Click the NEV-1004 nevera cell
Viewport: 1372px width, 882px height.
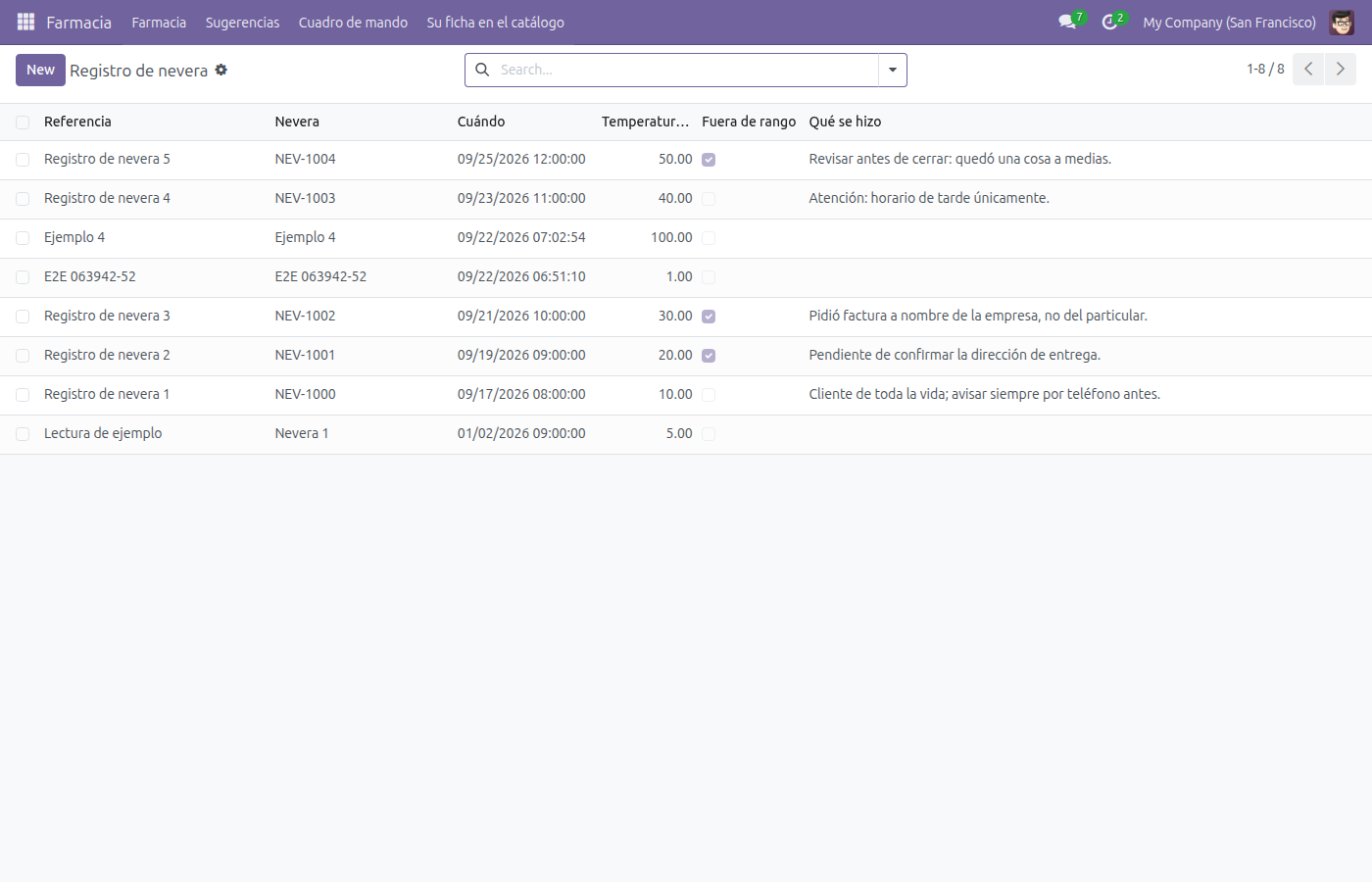point(305,159)
